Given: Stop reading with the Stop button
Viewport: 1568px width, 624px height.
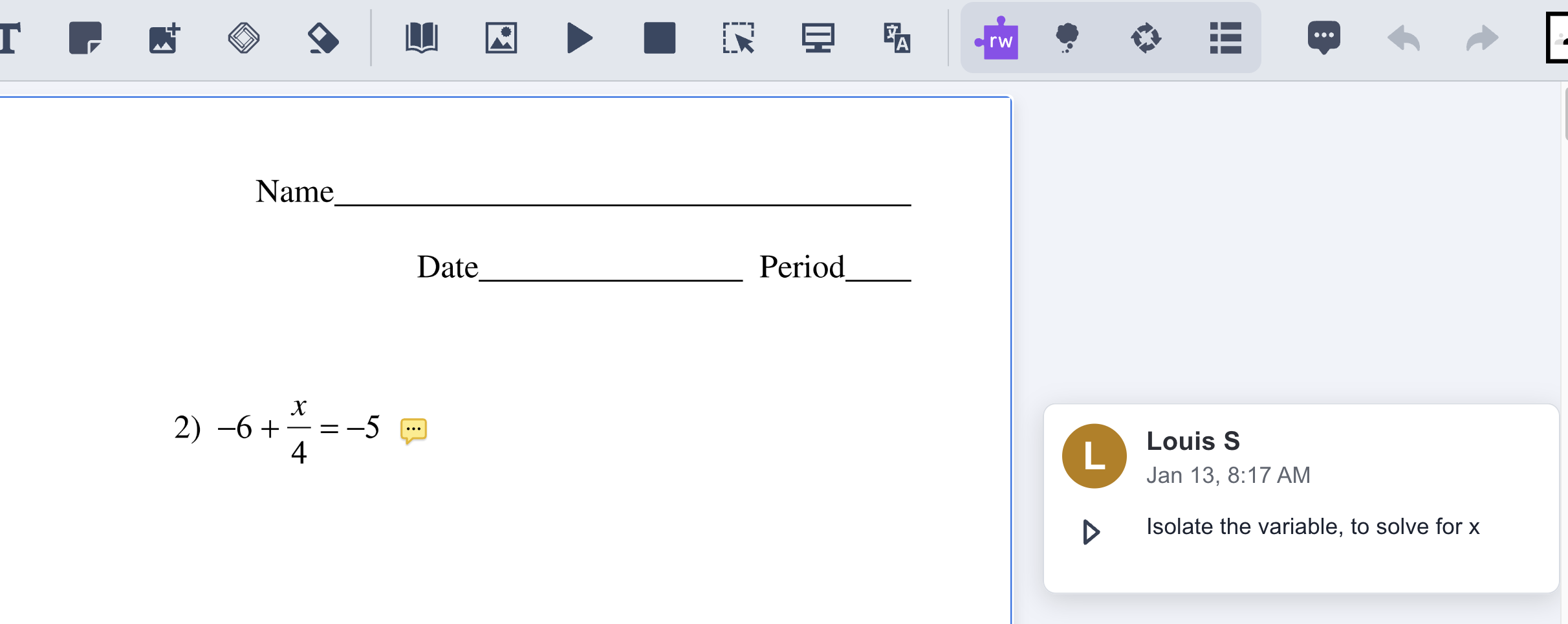Looking at the screenshot, I should [x=660, y=38].
